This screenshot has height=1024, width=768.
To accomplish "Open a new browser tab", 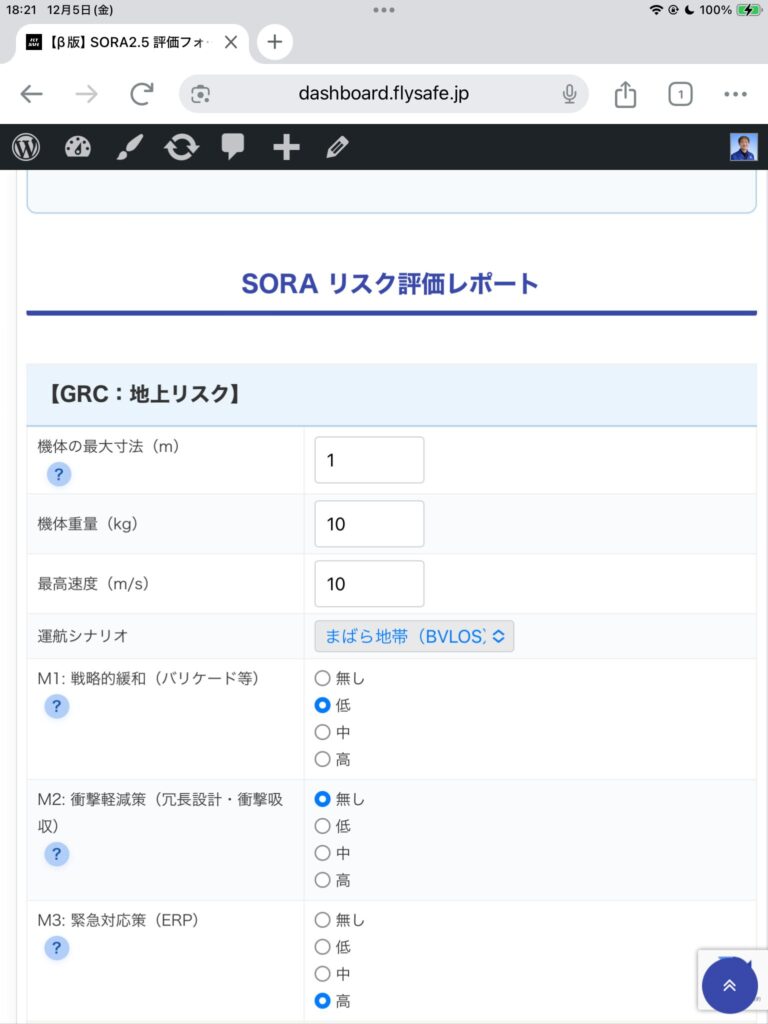I will tap(274, 42).
